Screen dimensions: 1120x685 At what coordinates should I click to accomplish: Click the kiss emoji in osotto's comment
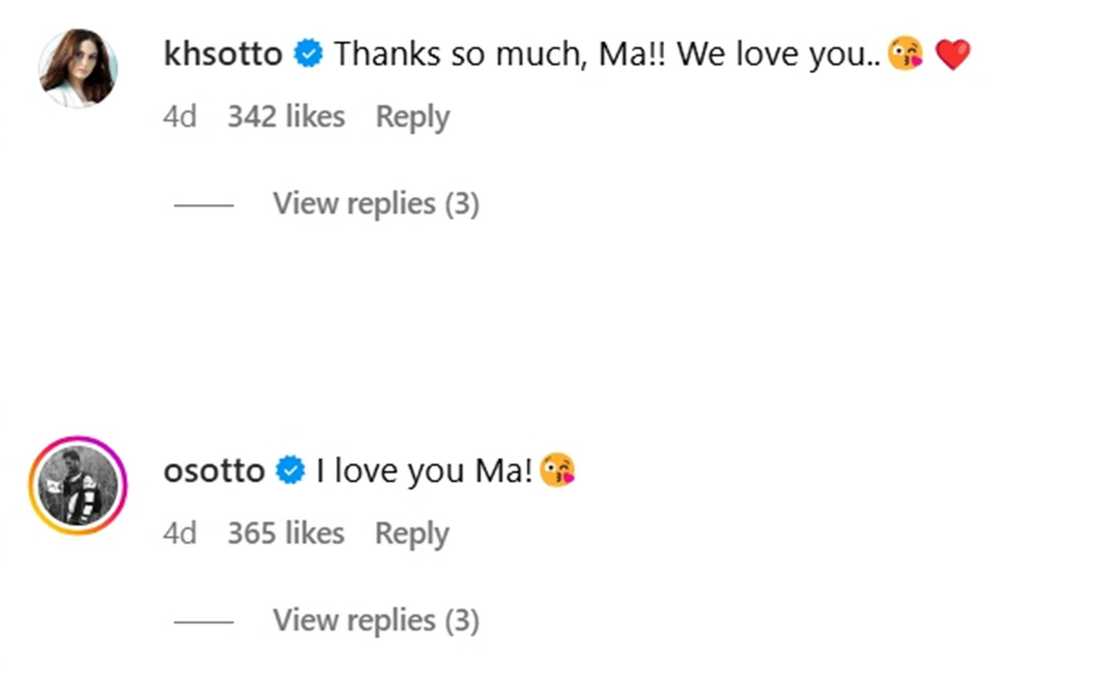tap(557, 470)
